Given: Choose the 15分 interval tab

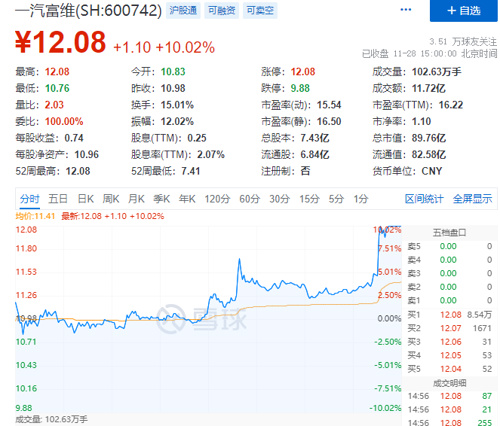Looking at the screenshot, I should click(309, 199).
